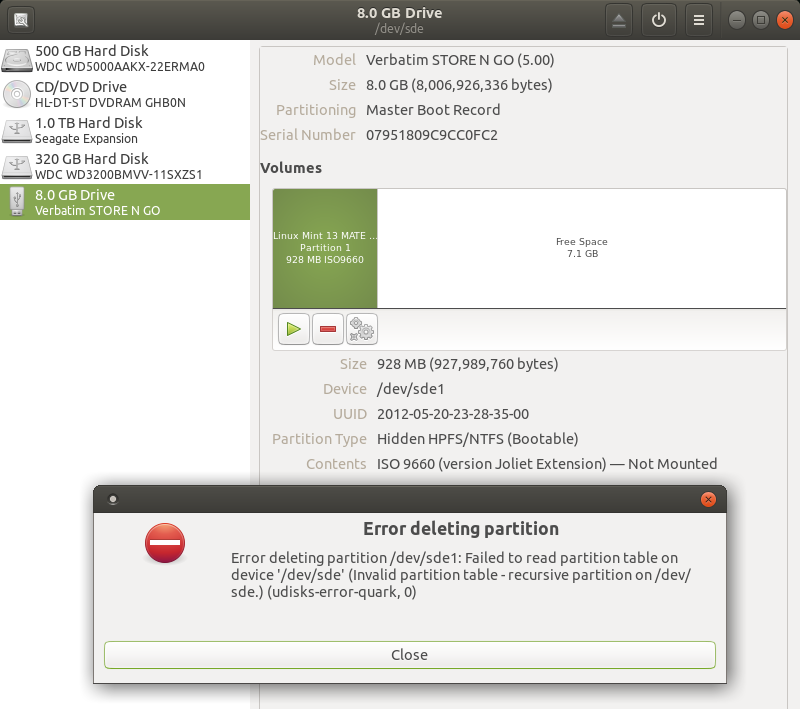The width and height of the screenshot is (800, 709).
Task: Select the 500 GB Hard Disk
Action: (125, 59)
